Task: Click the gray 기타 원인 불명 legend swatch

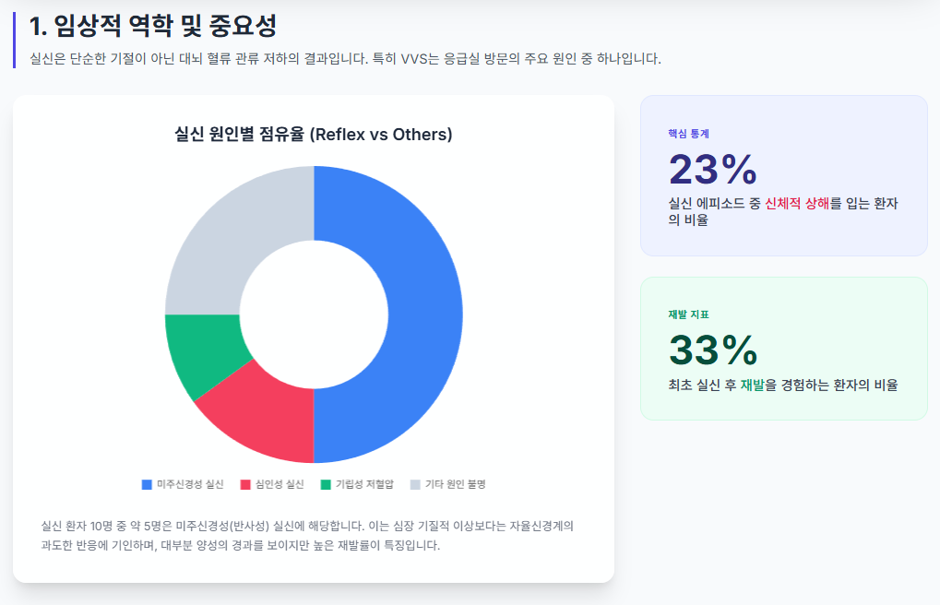Action: pyautogui.click(x=415, y=484)
